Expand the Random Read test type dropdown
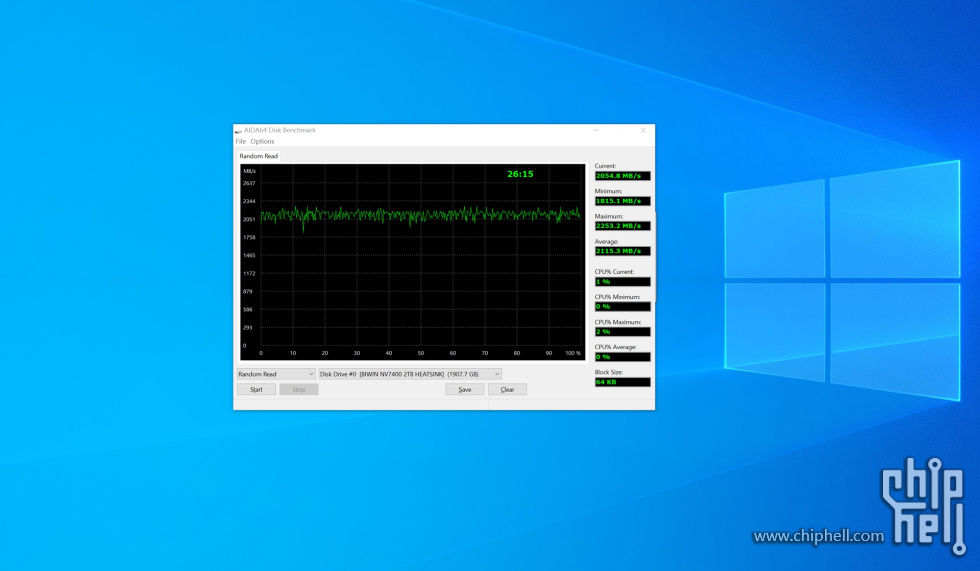Screen dimensions: 980x571 click(276, 374)
